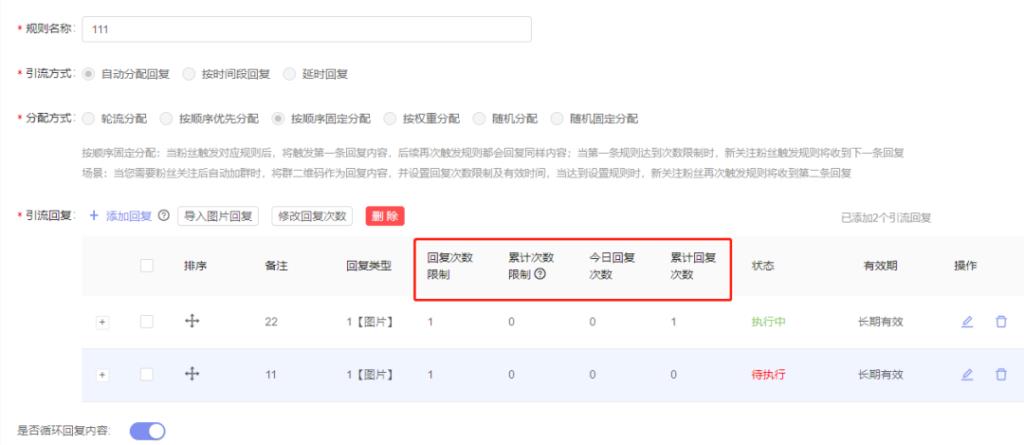The image size is (1024, 445).
Task: Click the 添加回复 link
Action: [129, 216]
